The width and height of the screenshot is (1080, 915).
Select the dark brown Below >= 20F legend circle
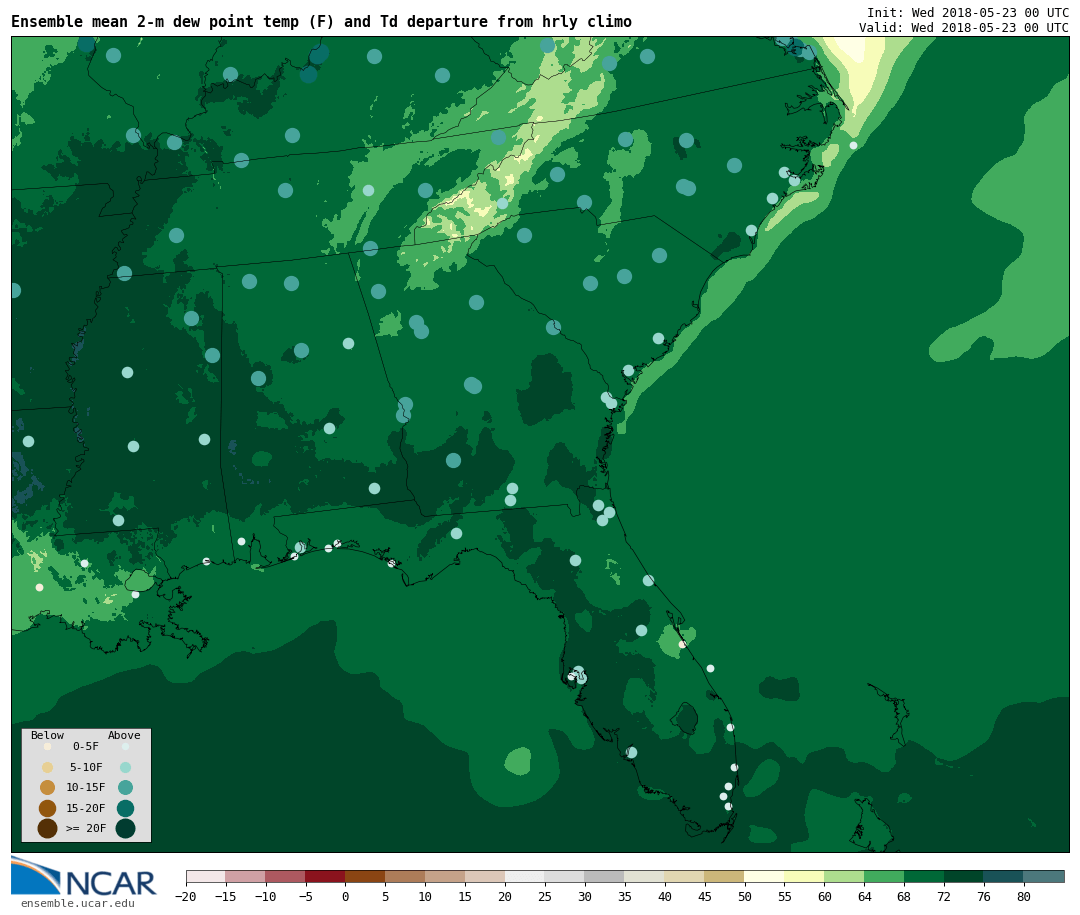(x=47, y=828)
